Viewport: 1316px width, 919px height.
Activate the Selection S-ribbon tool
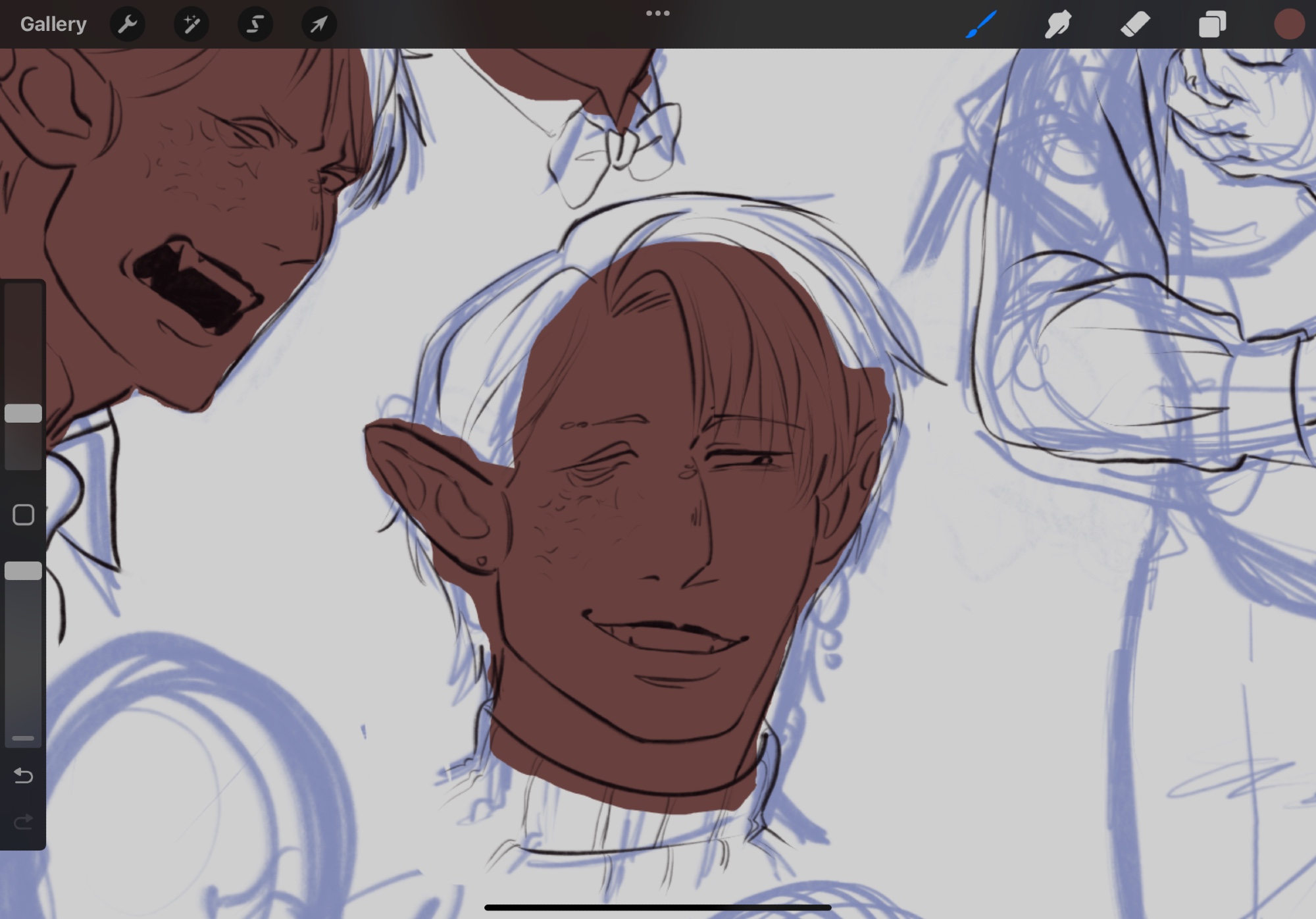point(255,25)
